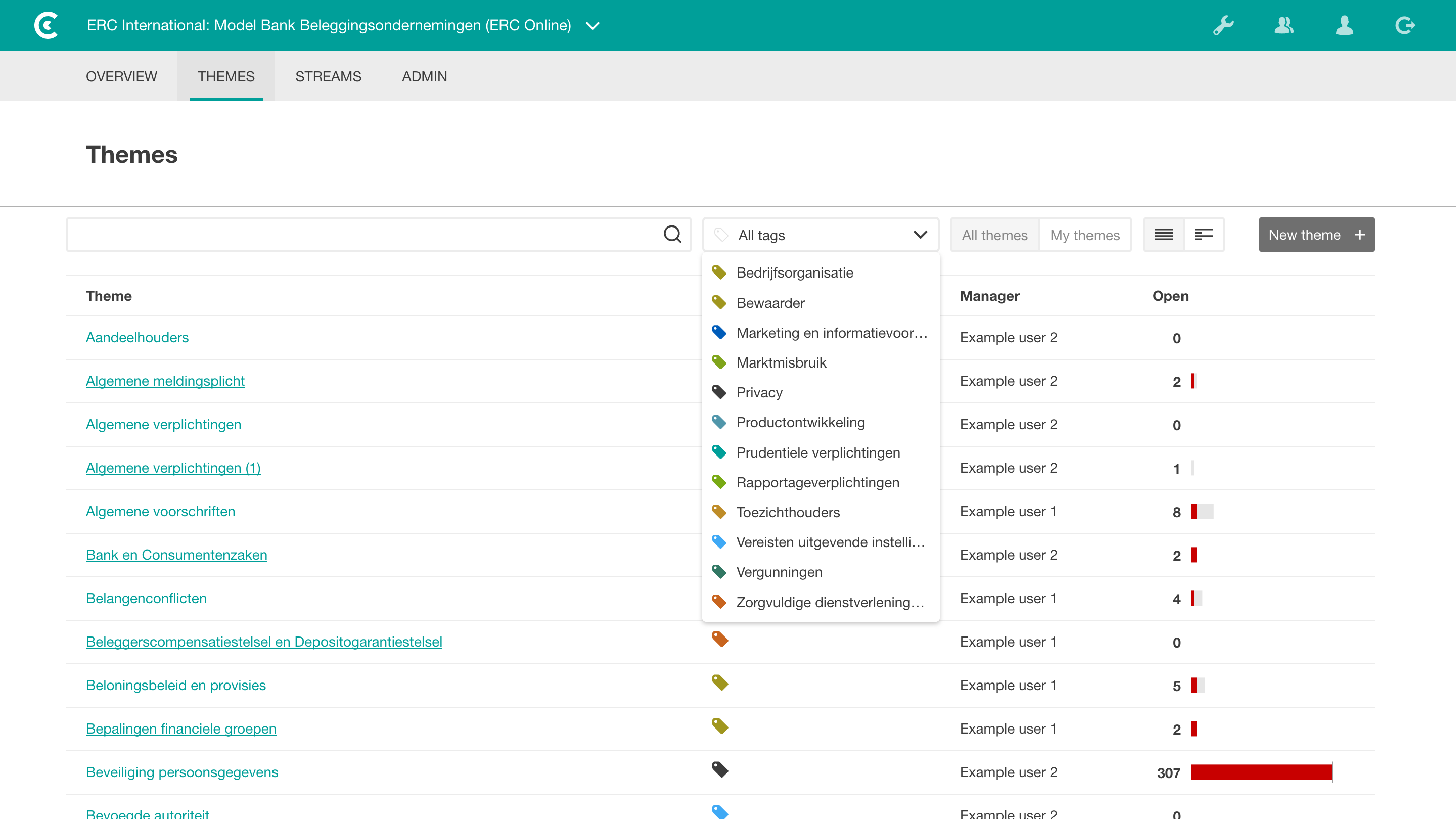Open the user groups icon
The width and height of the screenshot is (1456, 819).
pos(1284,25)
